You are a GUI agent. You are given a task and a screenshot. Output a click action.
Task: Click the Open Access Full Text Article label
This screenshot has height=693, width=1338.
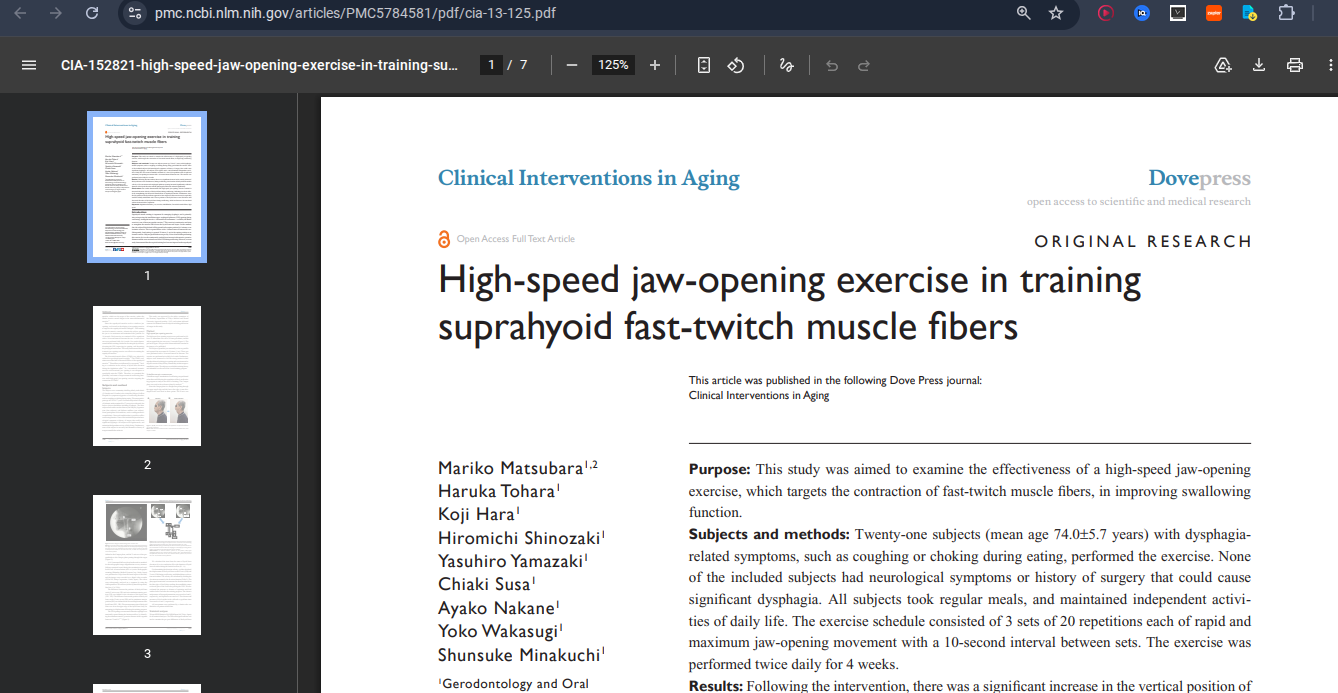pyautogui.click(x=516, y=239)
